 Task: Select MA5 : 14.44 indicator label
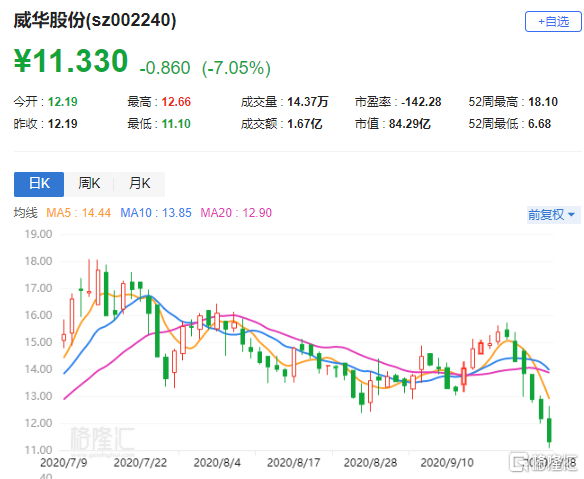(79, 213)
